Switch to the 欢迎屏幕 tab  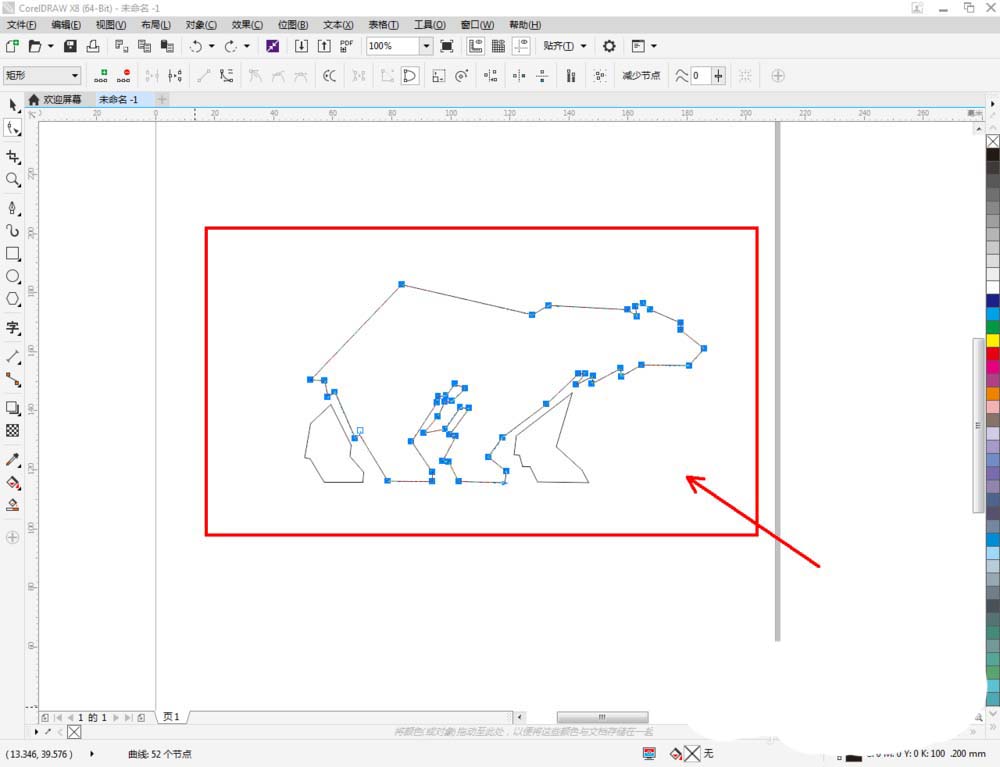click(61, 100)
